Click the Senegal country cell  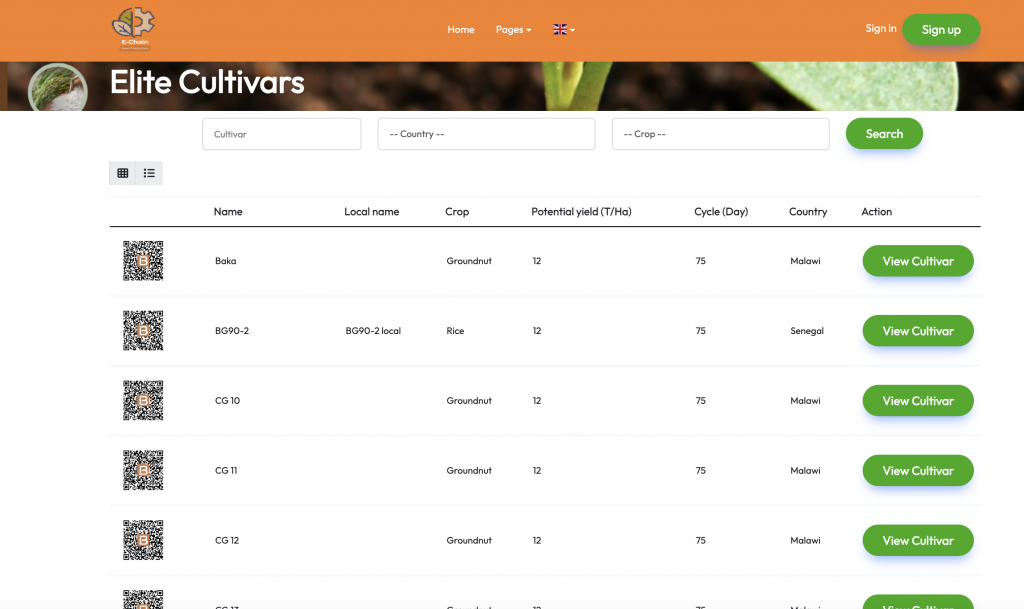click(x=807, y=331)
